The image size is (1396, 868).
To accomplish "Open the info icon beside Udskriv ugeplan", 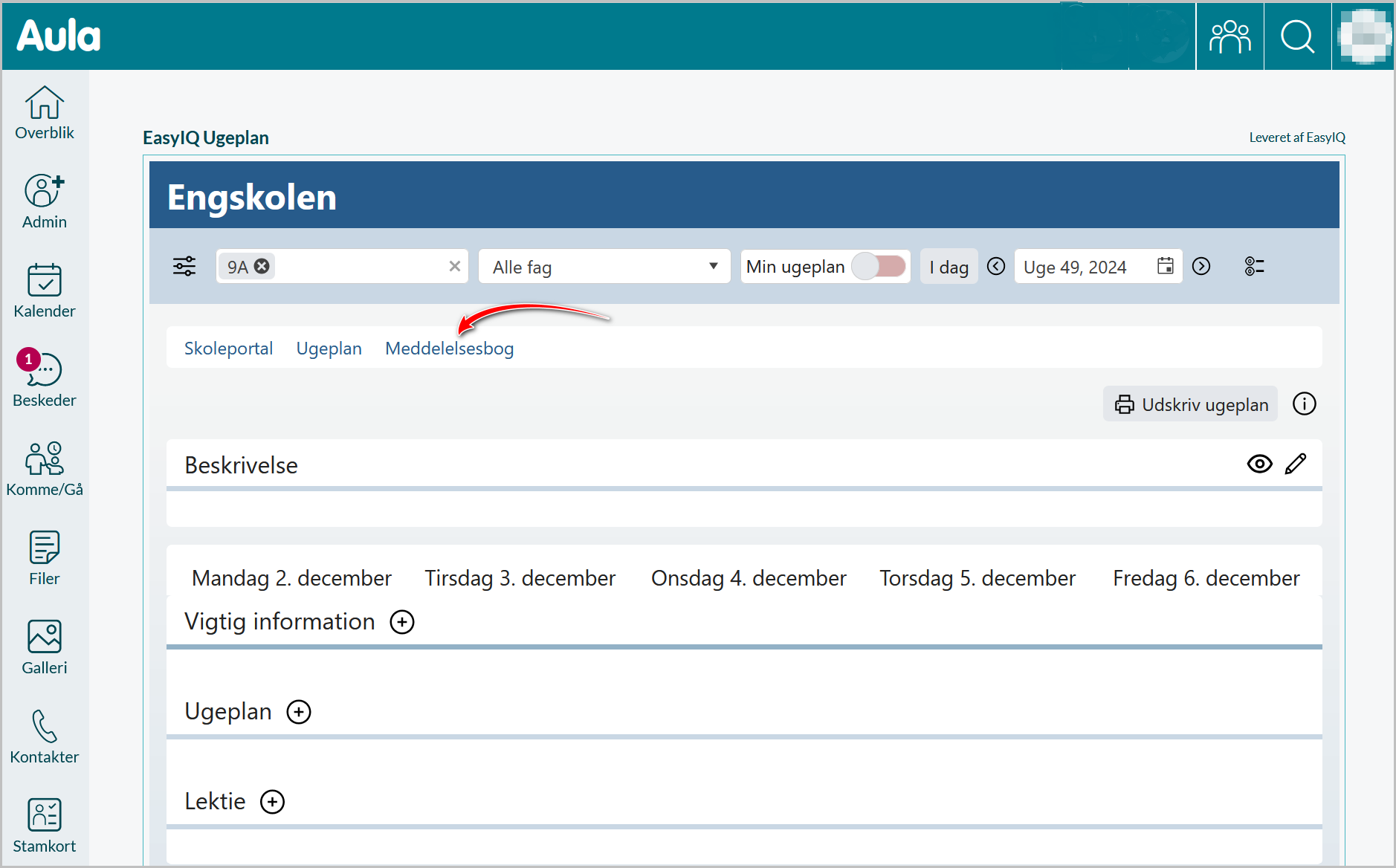I will [x=1304, y=404].
